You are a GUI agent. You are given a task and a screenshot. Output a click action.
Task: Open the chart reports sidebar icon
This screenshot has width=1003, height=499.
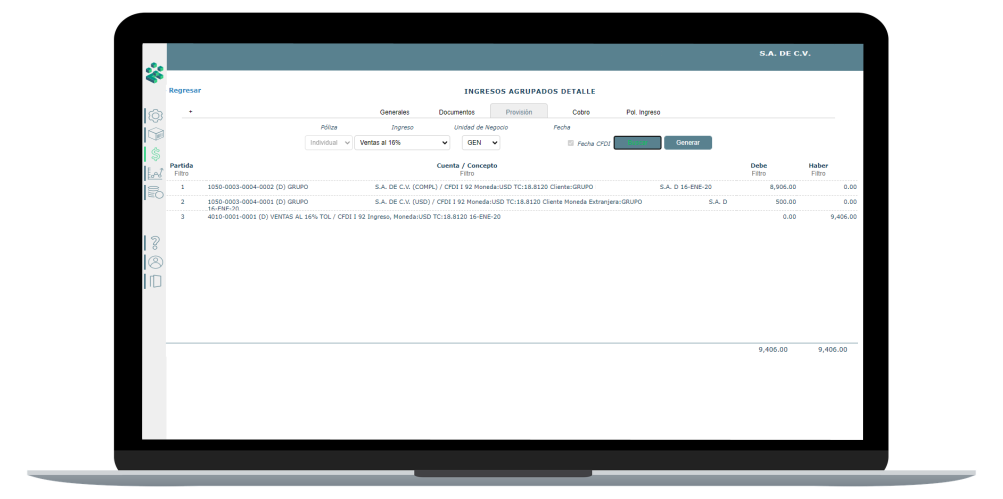click(x=155, y=174)
